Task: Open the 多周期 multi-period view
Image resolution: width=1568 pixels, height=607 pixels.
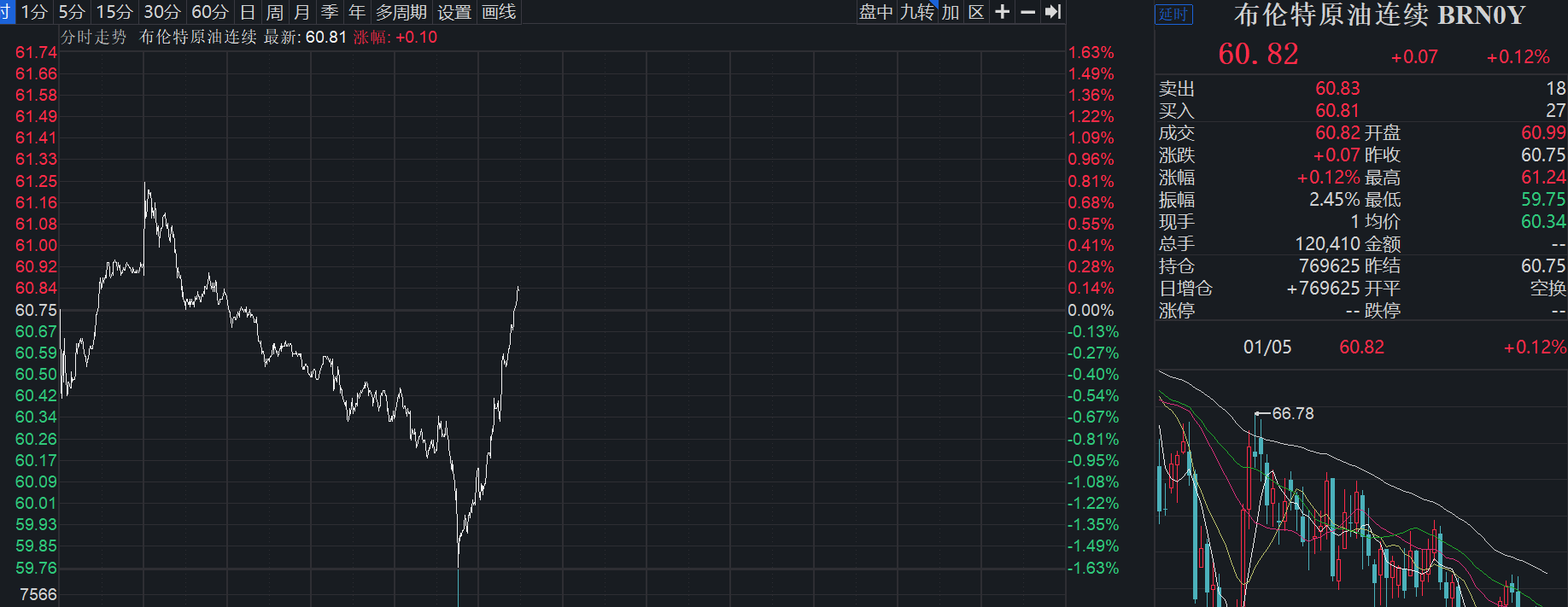Action: coord(401,12)
